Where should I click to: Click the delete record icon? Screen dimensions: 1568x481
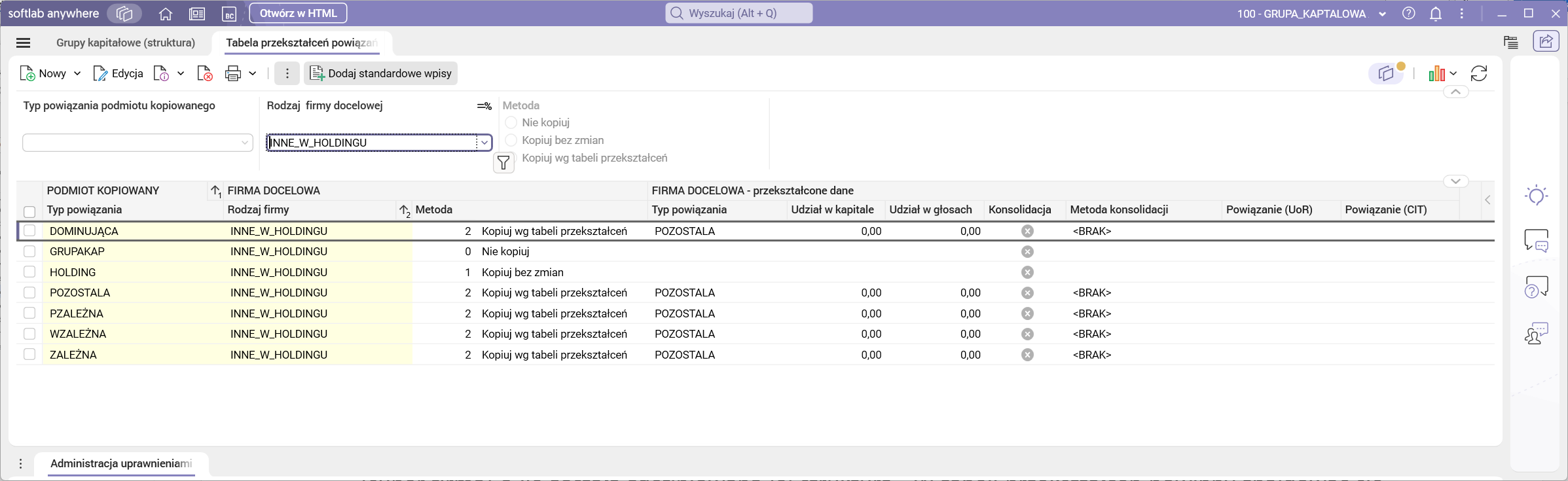point(205,73)
